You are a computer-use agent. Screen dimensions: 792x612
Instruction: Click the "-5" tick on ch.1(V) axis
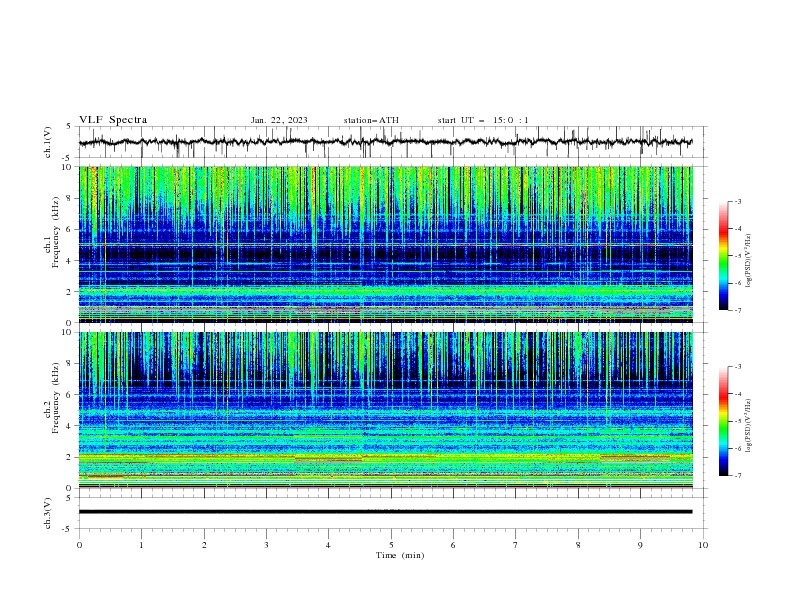coord(67,158)
